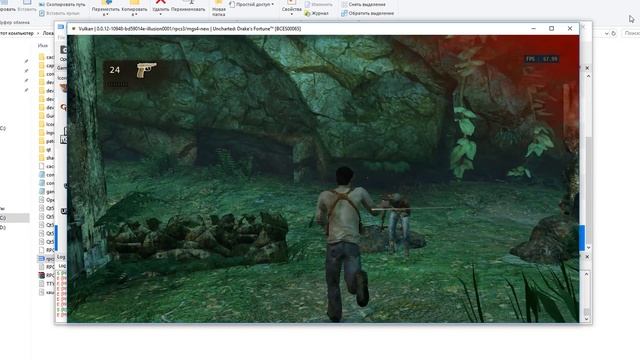Maximize the Uncharted game window
Viewport: 640px width, 360px height.
click(551, 28)
